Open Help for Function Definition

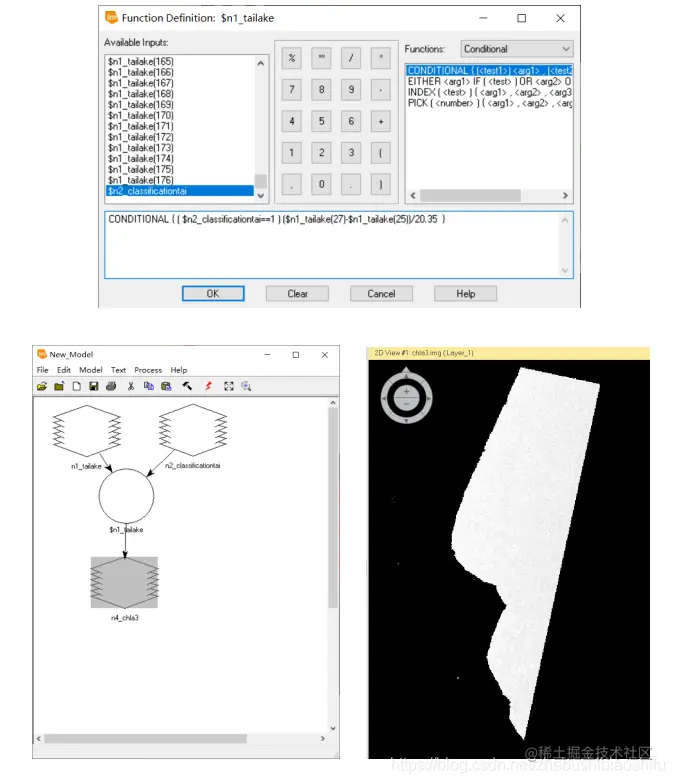[465, 294]
